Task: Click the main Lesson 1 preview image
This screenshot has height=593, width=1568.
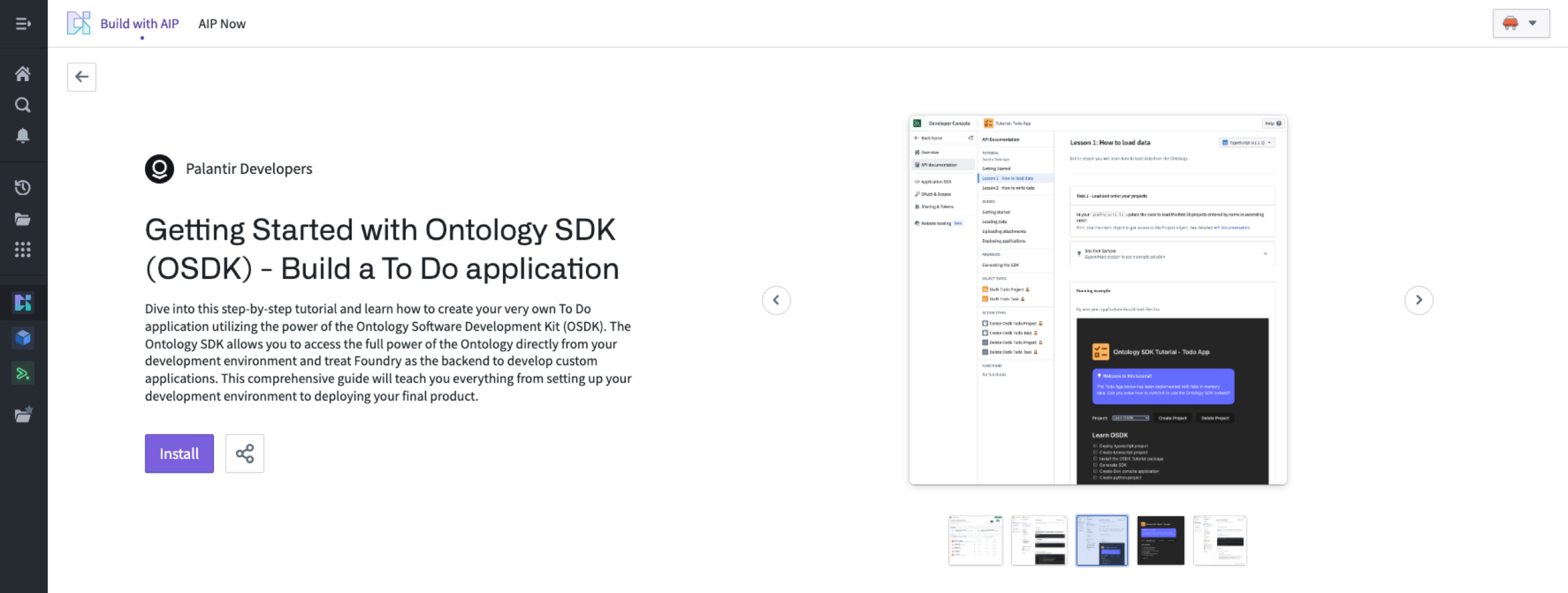Action: pyautogui.click(x=1098, y=300)
